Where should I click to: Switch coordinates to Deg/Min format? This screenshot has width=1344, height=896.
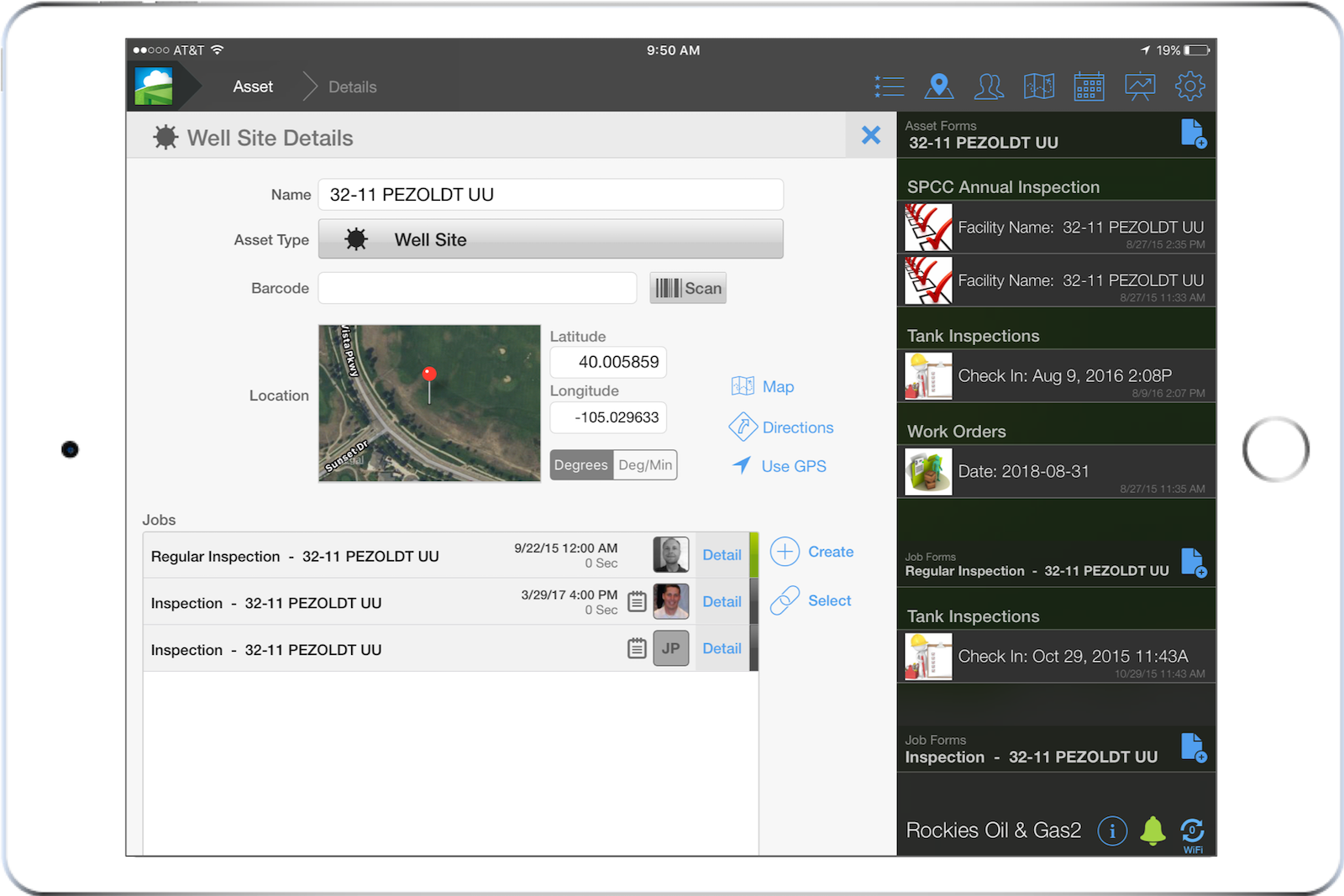click(644, 464)
